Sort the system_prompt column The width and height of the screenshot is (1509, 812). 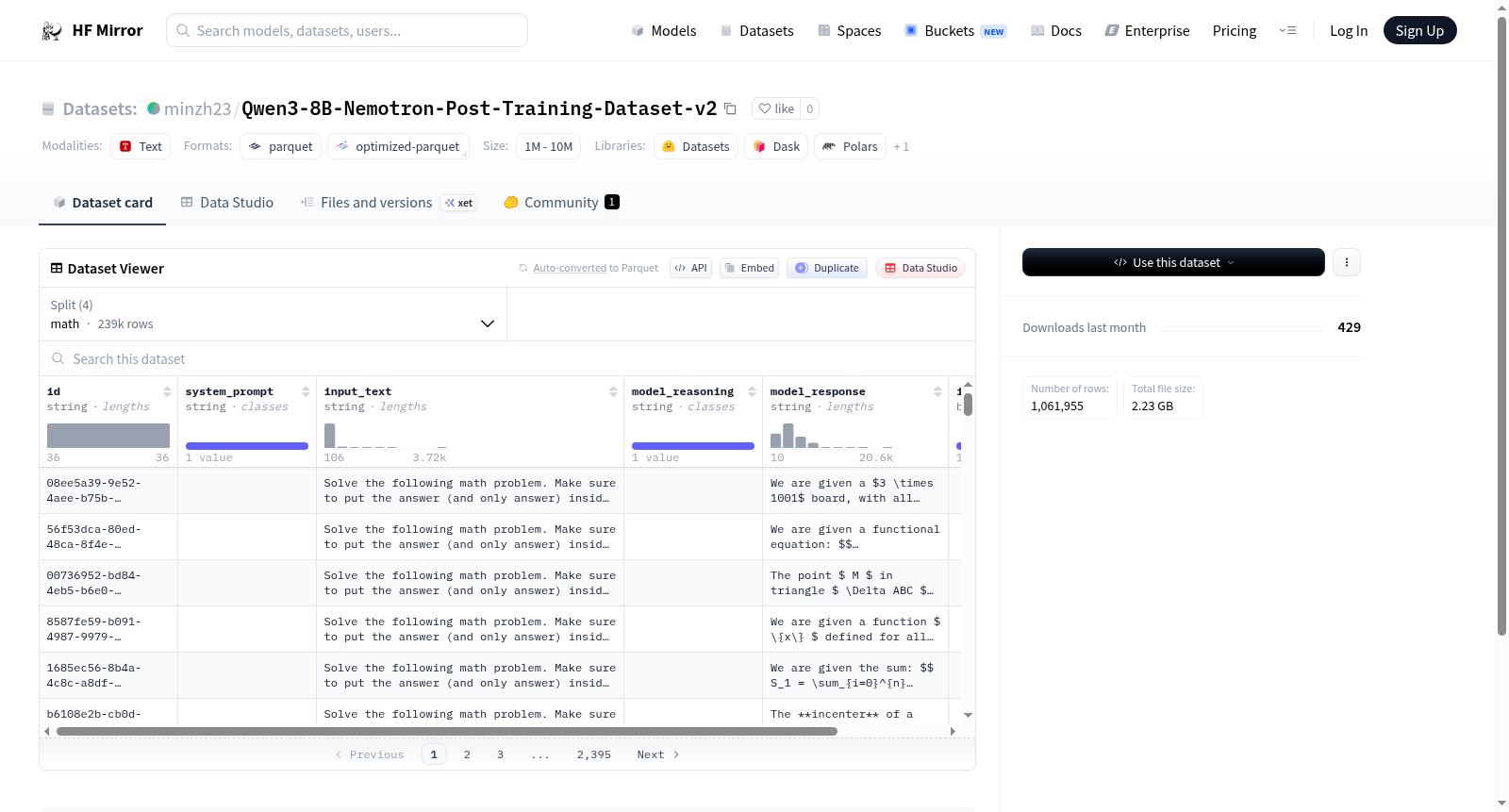306,391
